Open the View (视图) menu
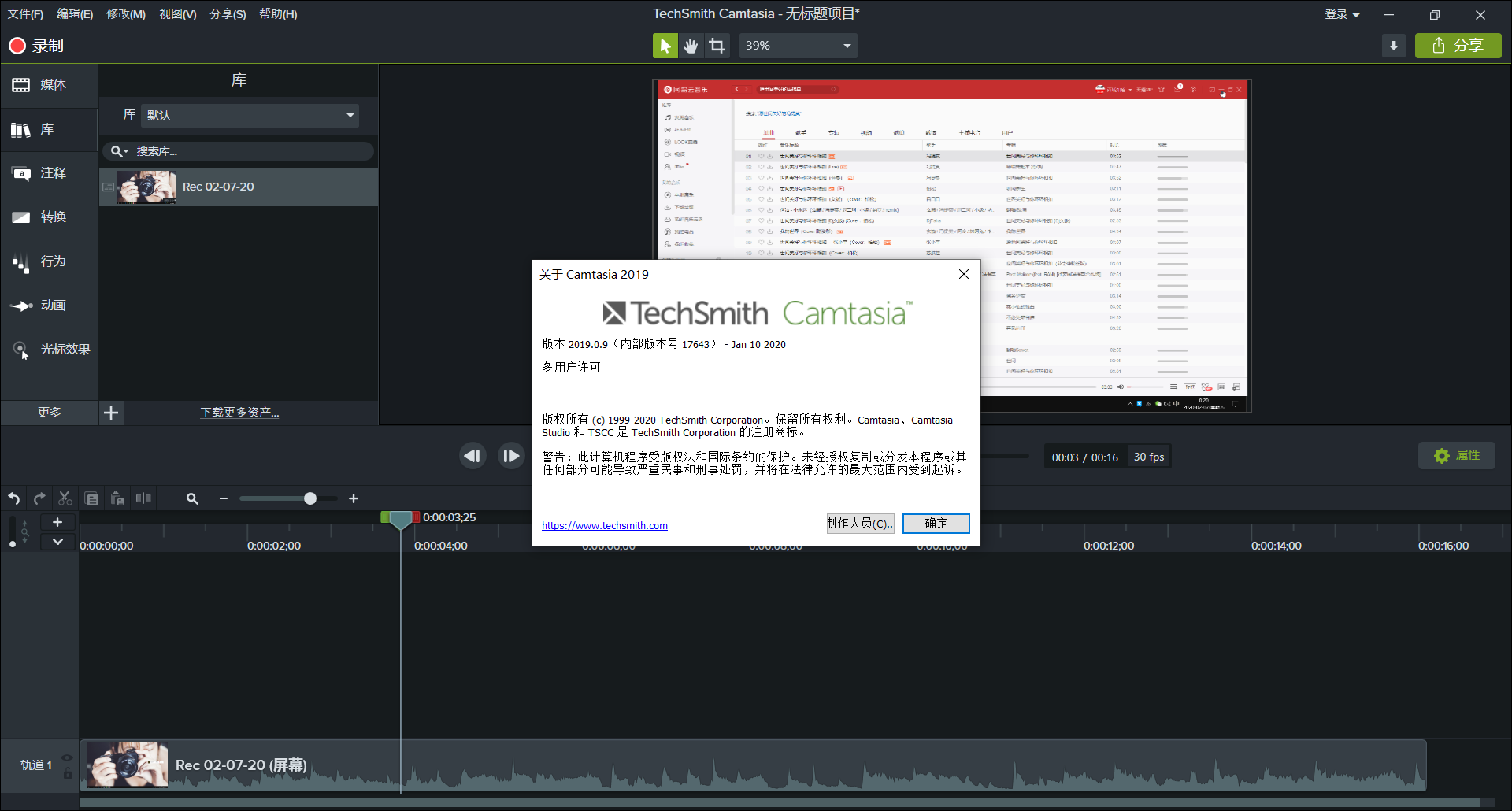This screenshot has height=811, width=1512. click(178, 14)
